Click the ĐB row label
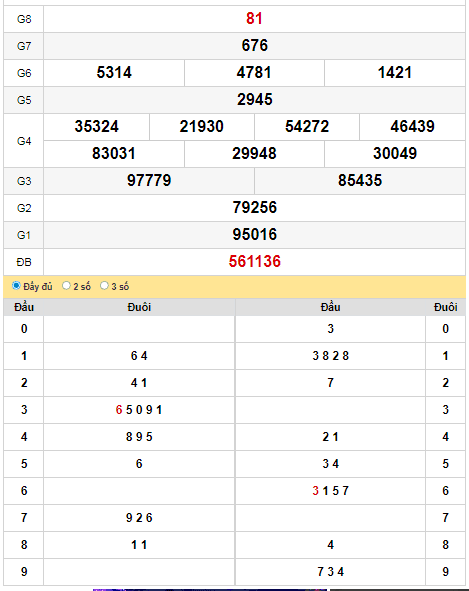This screenshot has height=591, width=469. point(24,262)
